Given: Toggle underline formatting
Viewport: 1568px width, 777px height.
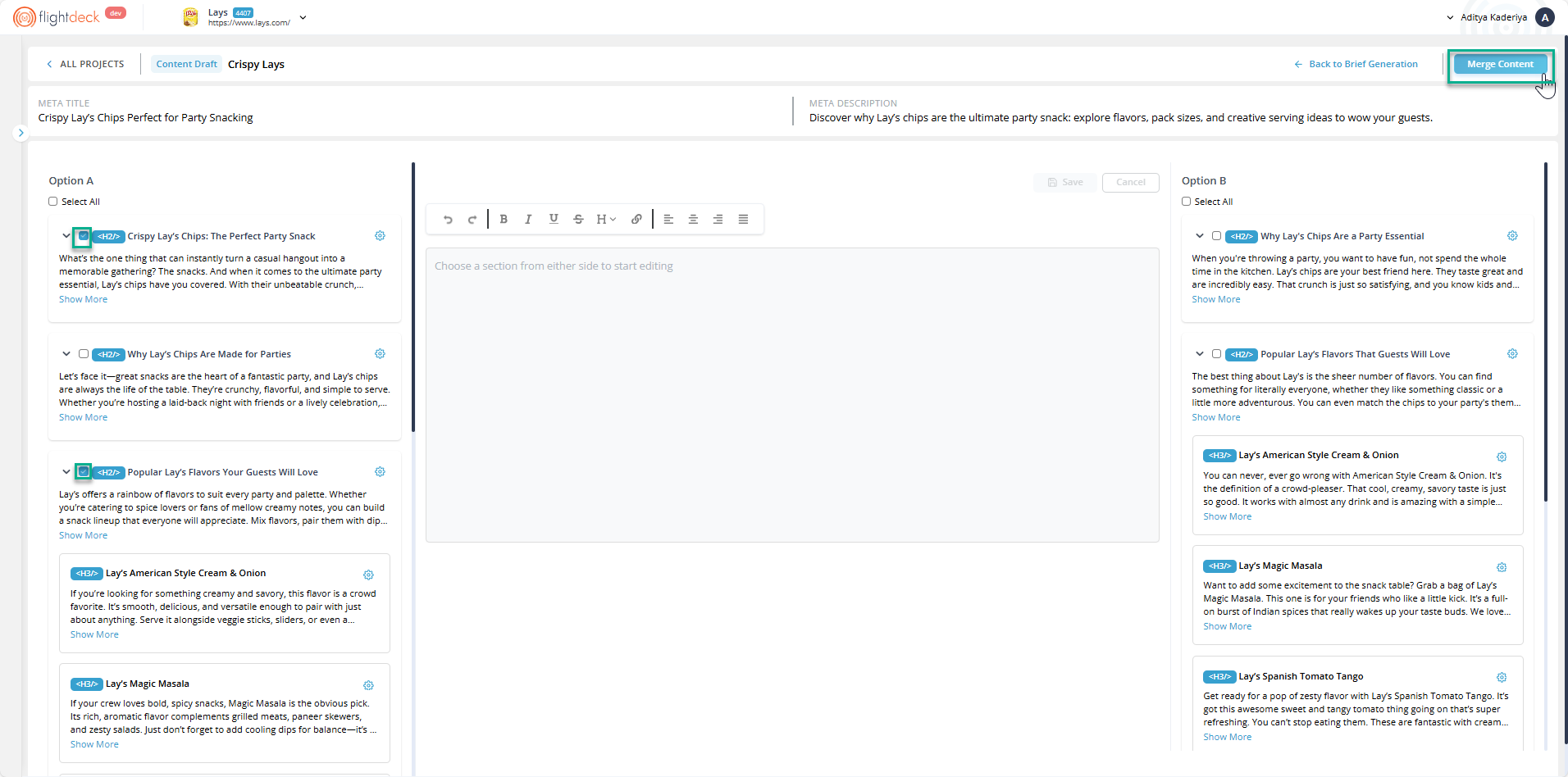Looking at the screenshot, I should [554, 219].
